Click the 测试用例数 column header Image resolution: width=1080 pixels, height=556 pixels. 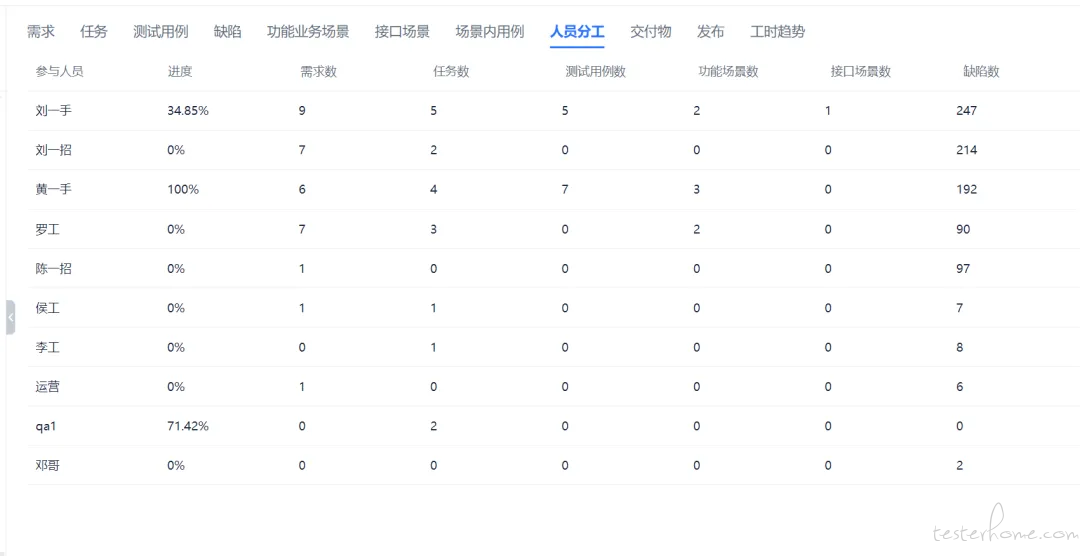click(596, 72)
